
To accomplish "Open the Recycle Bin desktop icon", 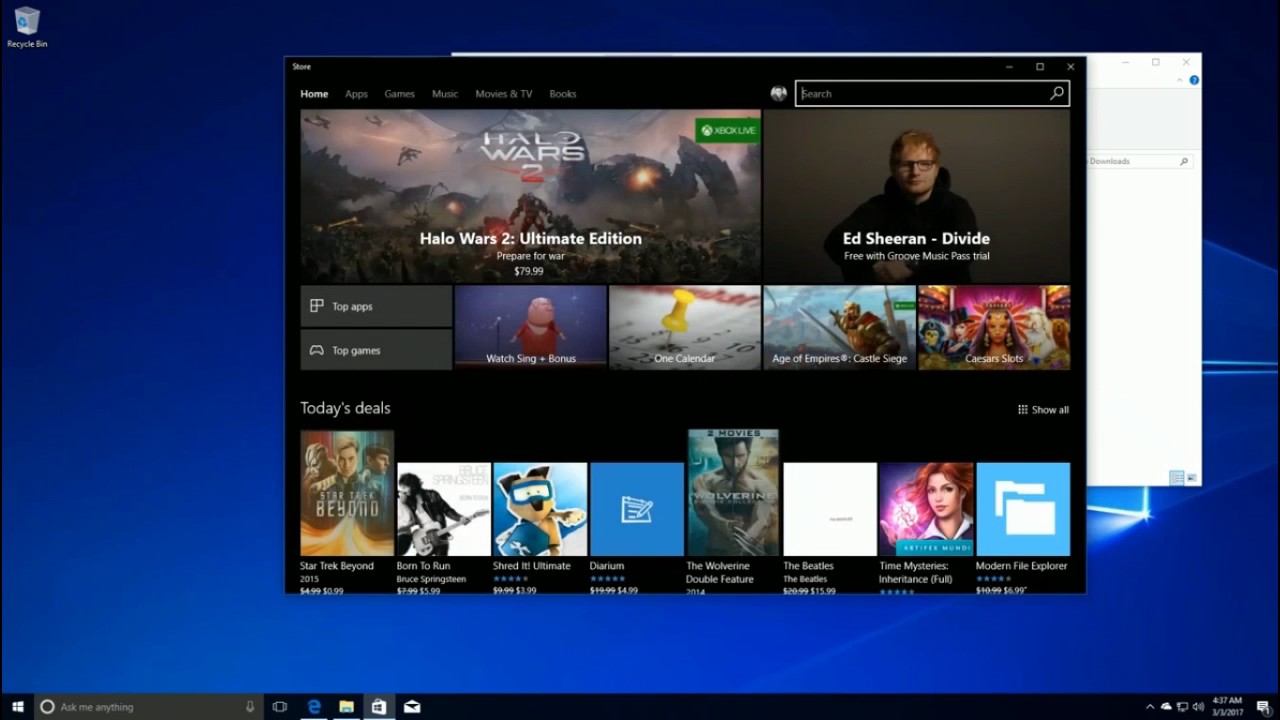I will (27, 27).
